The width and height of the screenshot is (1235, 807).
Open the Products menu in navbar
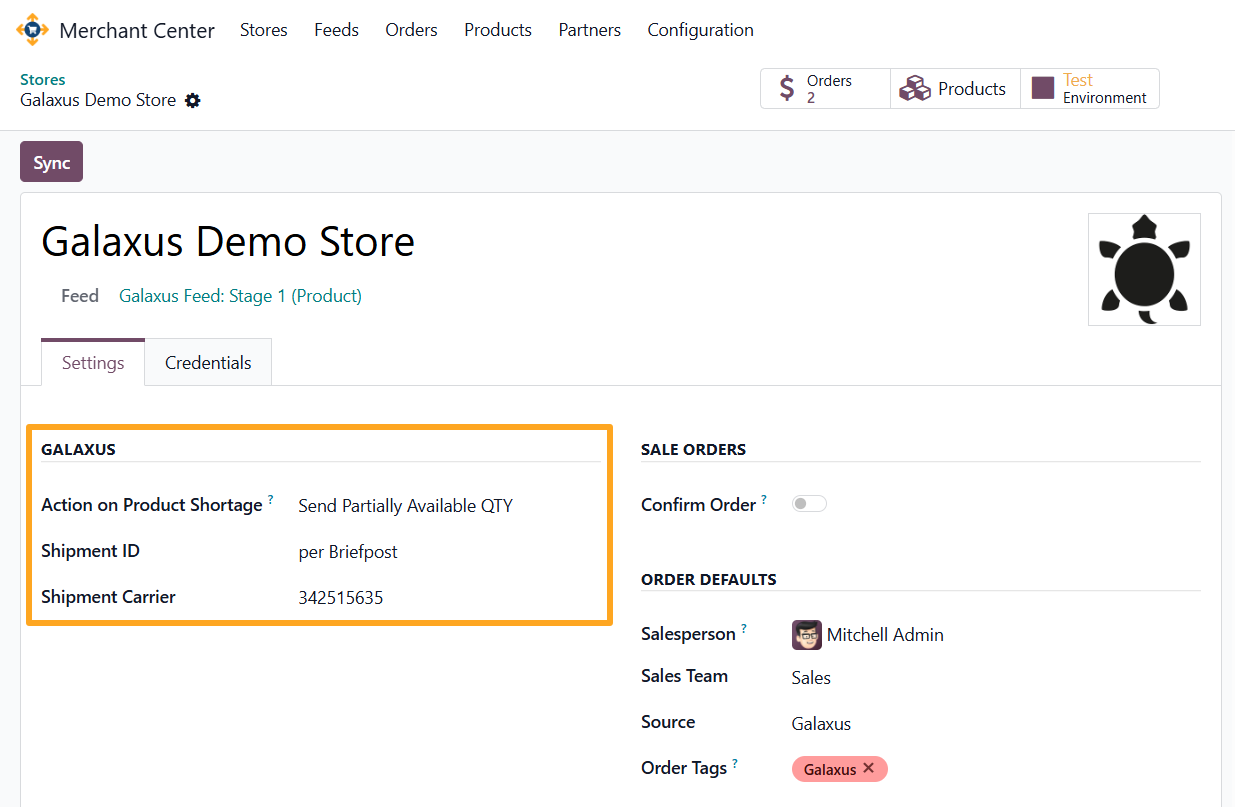(498, 30)
